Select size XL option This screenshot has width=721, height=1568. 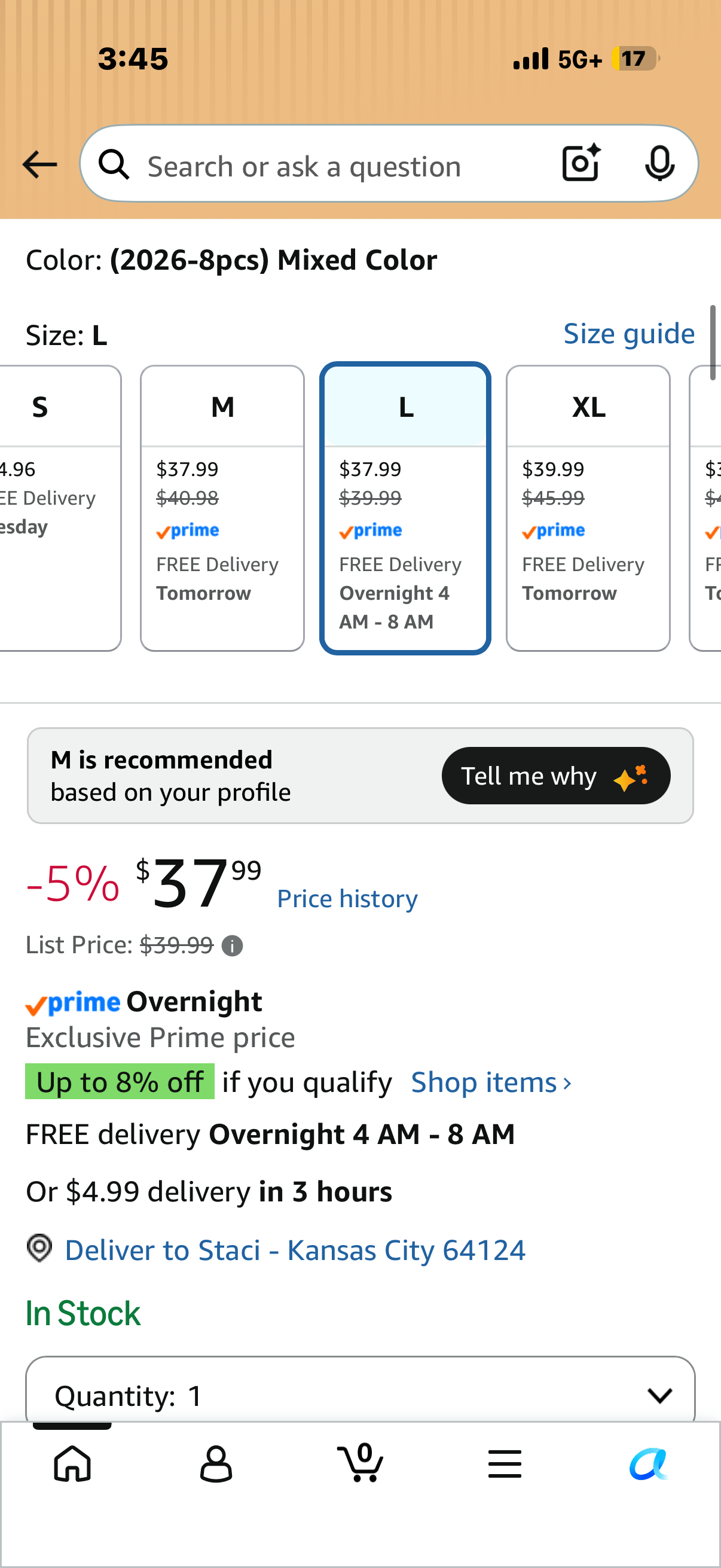pos(588,508)
